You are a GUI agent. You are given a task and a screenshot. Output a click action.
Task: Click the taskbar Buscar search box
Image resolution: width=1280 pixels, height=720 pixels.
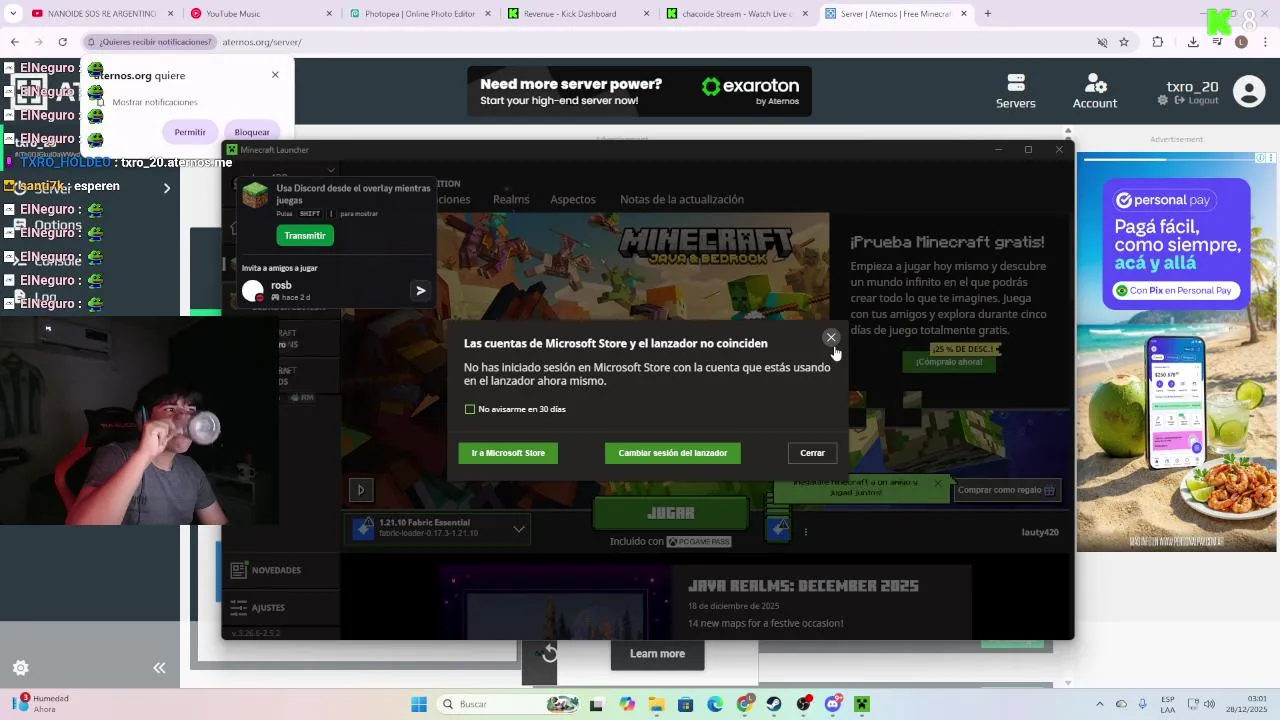pos(510,704)
